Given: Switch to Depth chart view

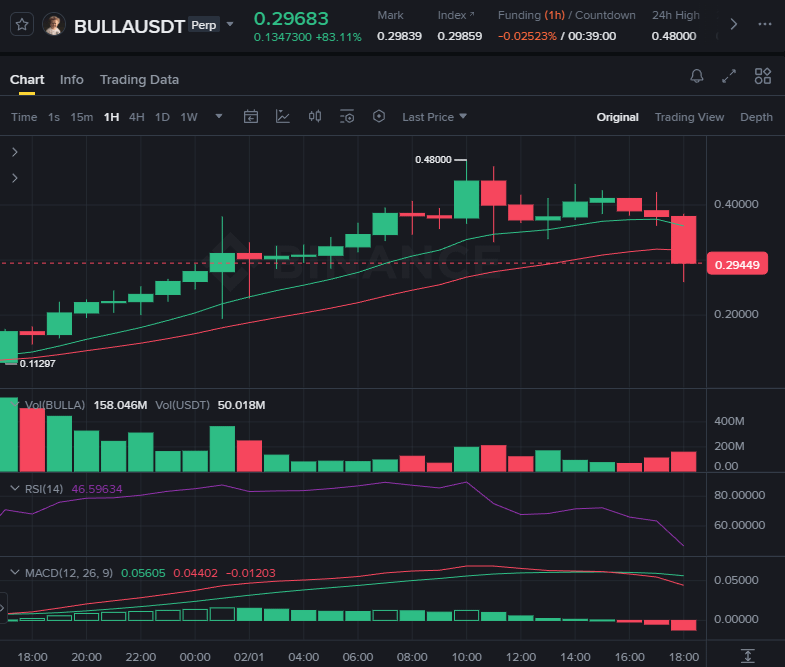Looking at the screenshot, I should [x=756, y=117].
